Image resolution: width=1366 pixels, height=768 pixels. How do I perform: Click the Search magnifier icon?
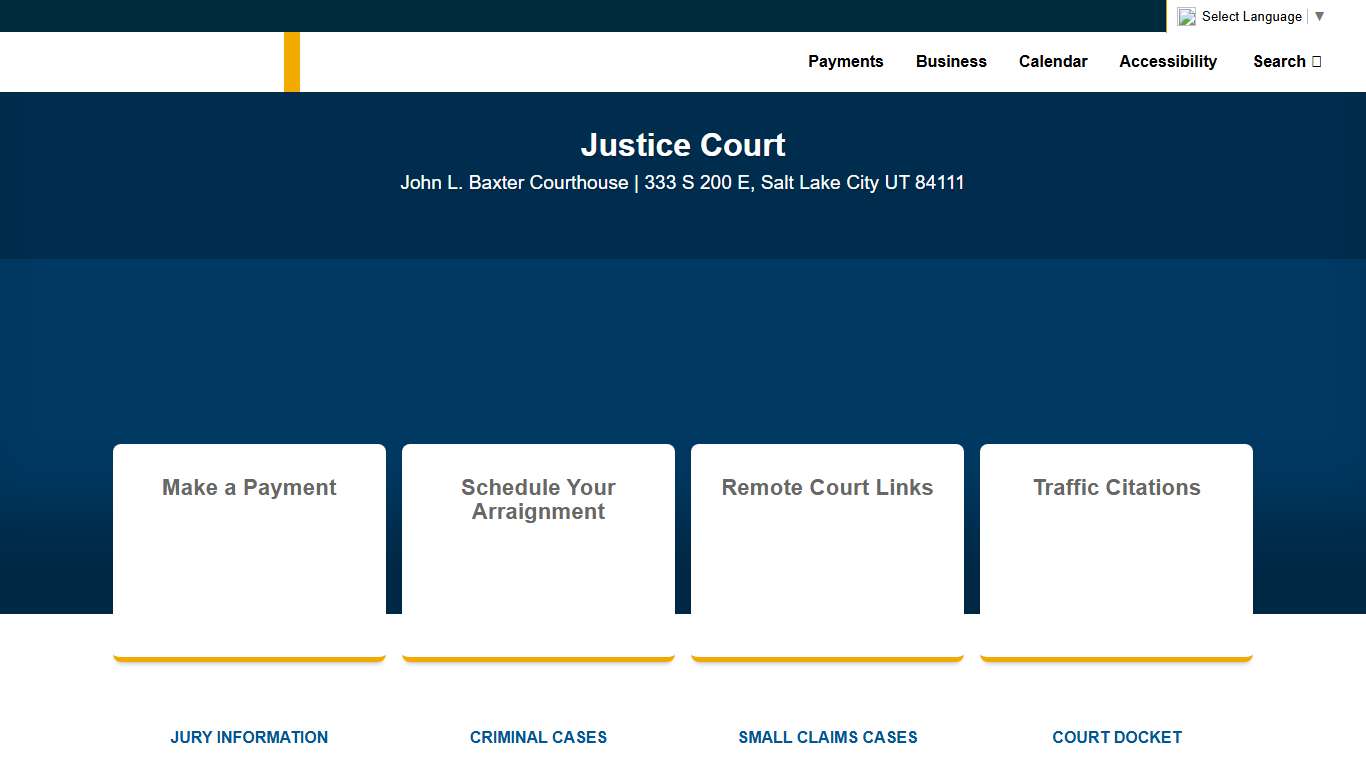click(1316, 61)
